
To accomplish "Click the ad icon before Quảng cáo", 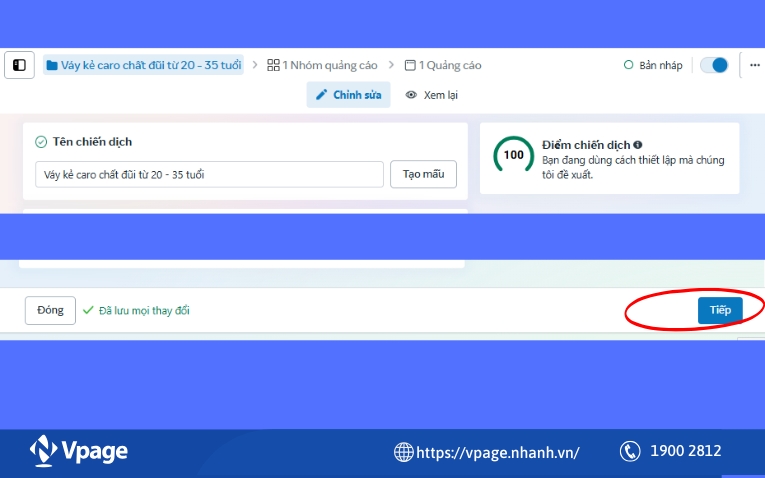I will click(x=410, y=65).
